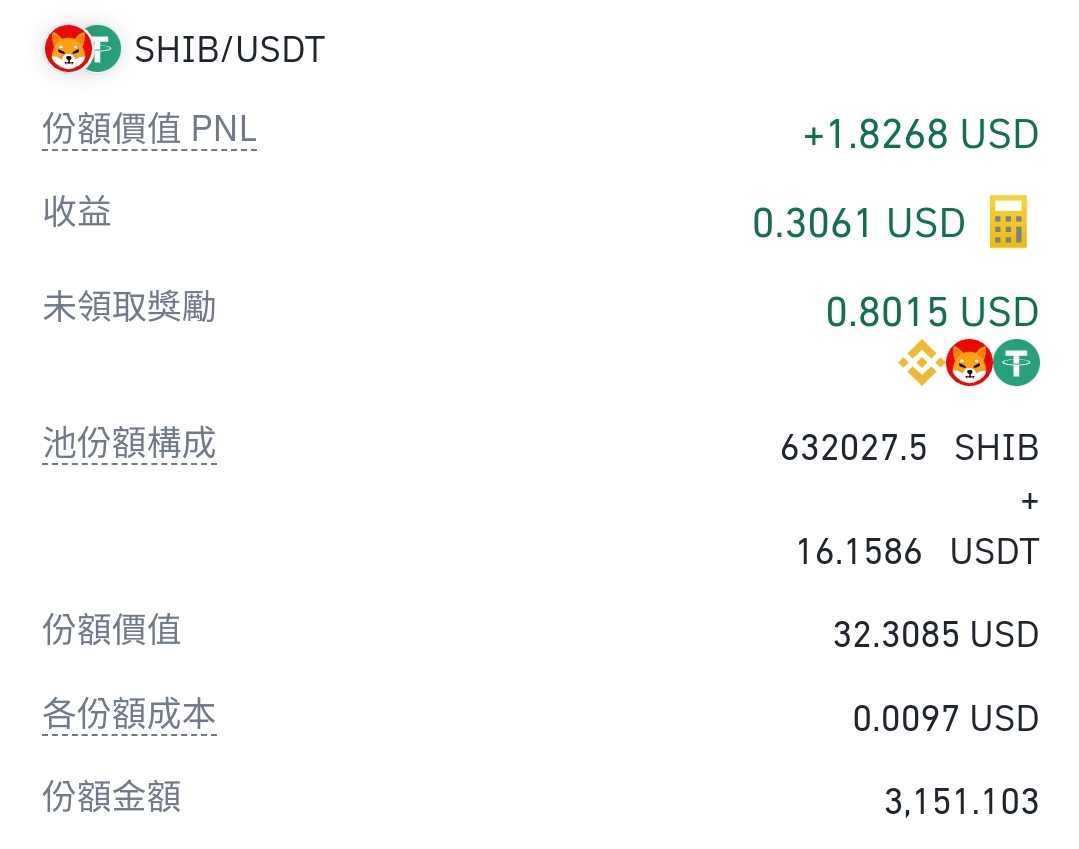Show the 份額價值 PNL explanation tooltip

click(149, 129)
